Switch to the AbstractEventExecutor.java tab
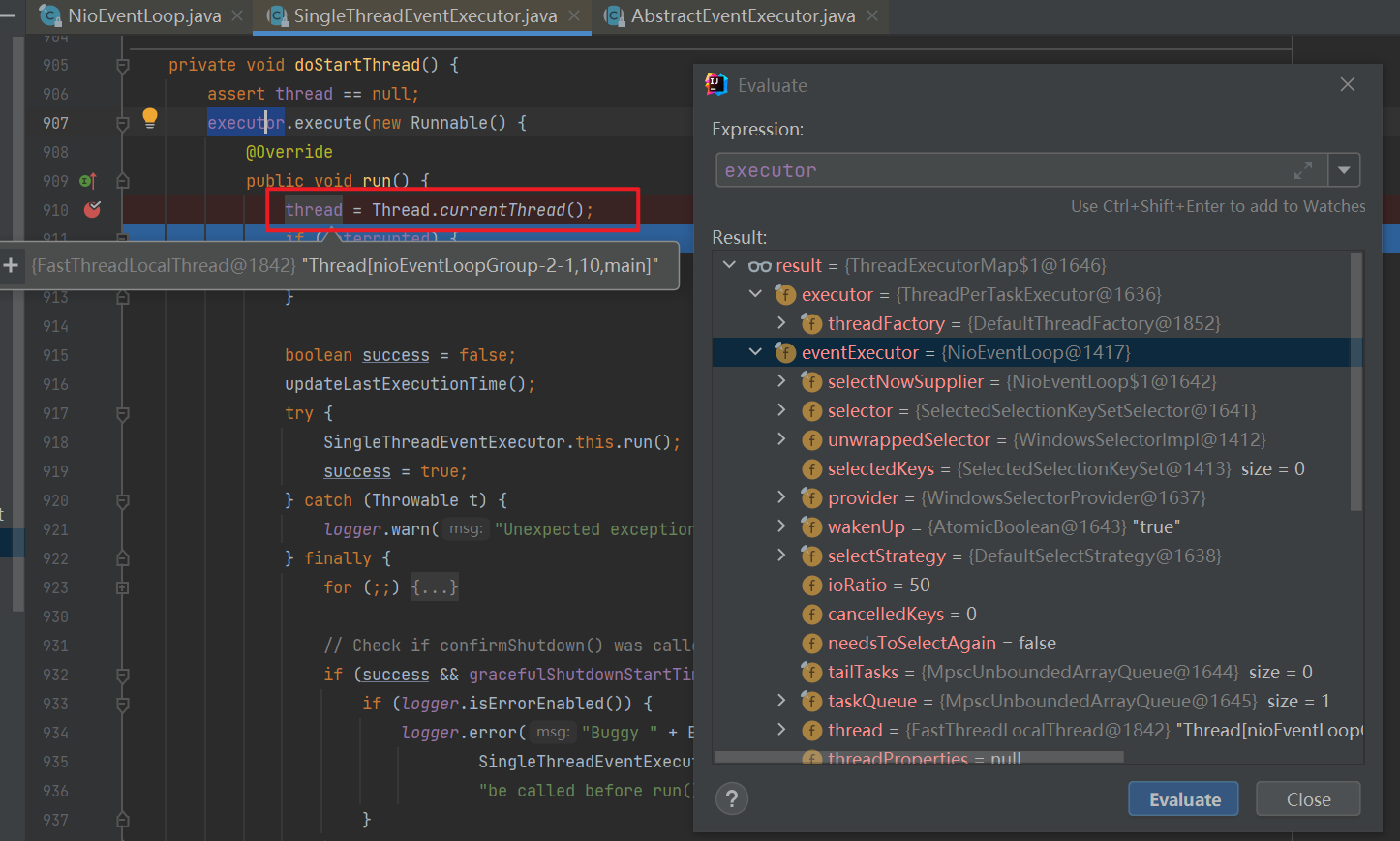 [742, 15]
